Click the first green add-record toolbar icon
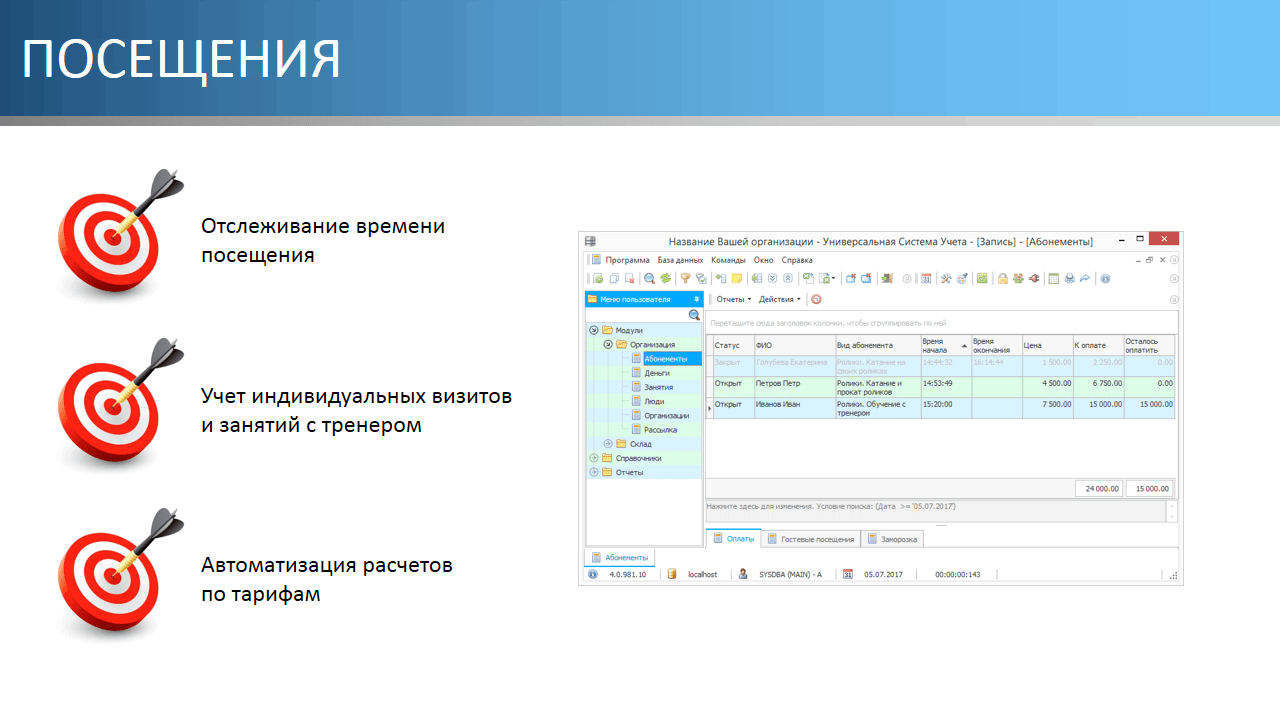This screenshot has width=1280, height=720. tap(598, 278)
